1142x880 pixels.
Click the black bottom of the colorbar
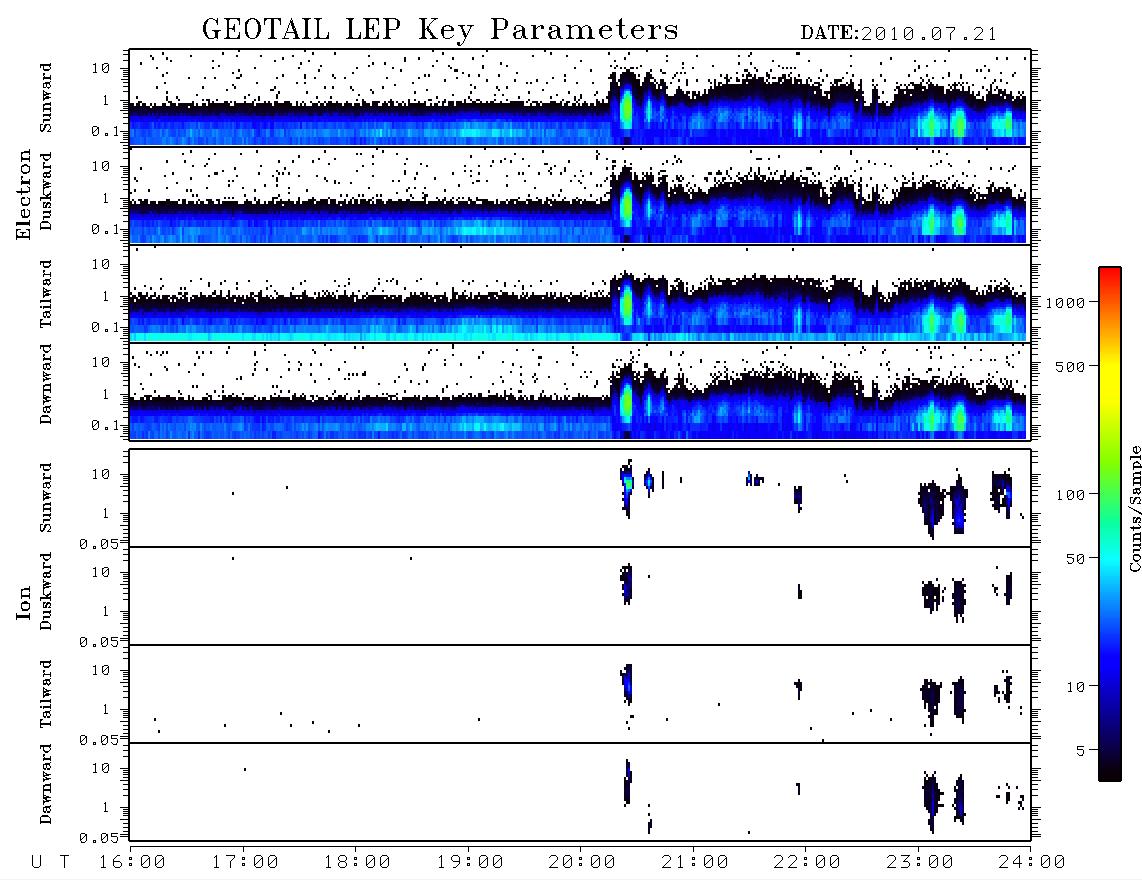[x=1110, y=772]
